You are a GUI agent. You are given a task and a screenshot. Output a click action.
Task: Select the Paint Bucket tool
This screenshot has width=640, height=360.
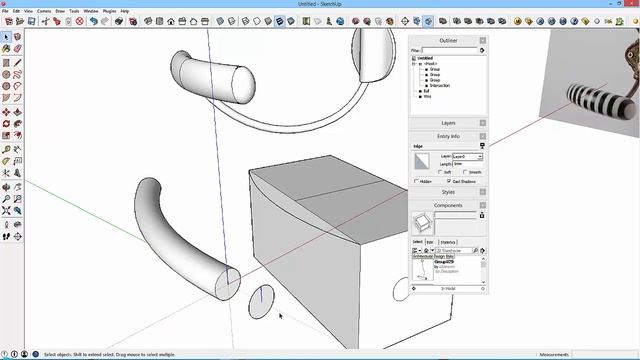click(6, 49)
